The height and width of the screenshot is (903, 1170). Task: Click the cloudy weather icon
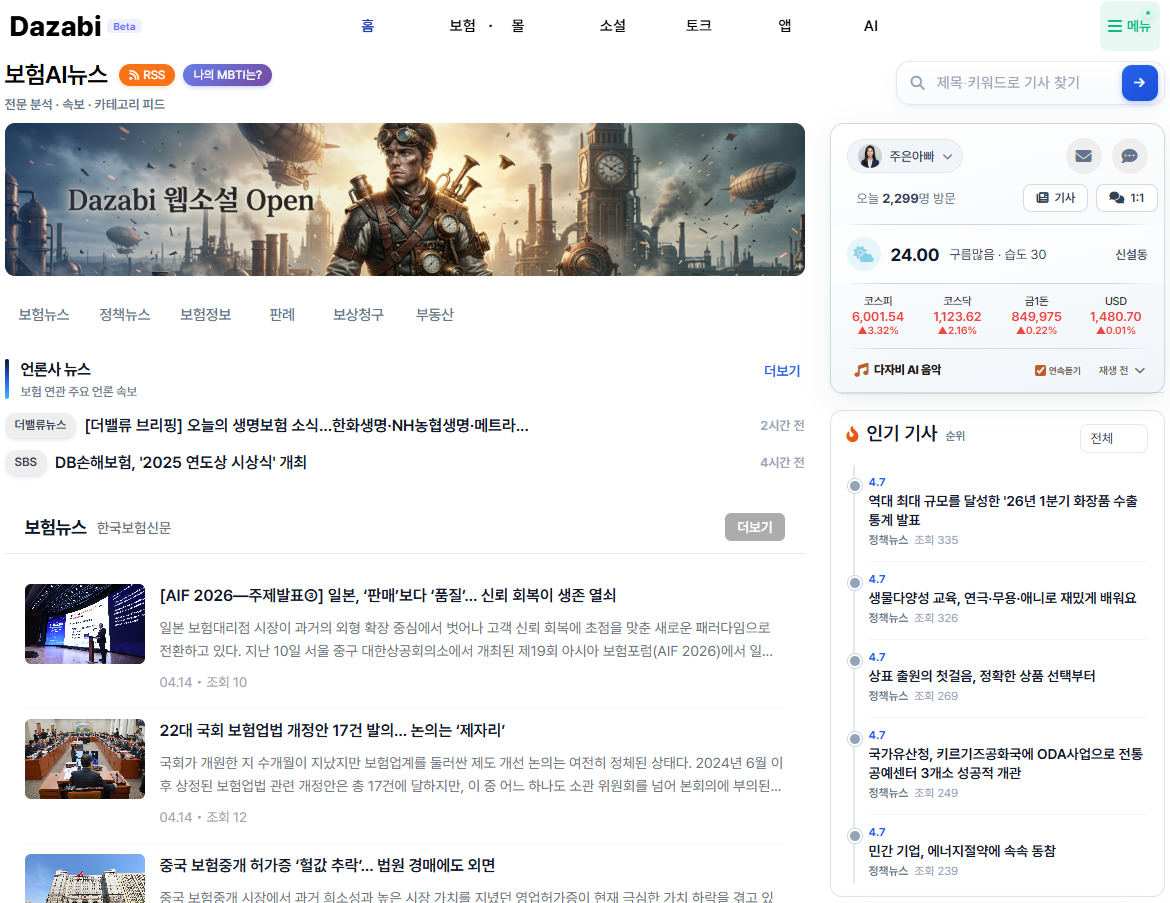863,255
